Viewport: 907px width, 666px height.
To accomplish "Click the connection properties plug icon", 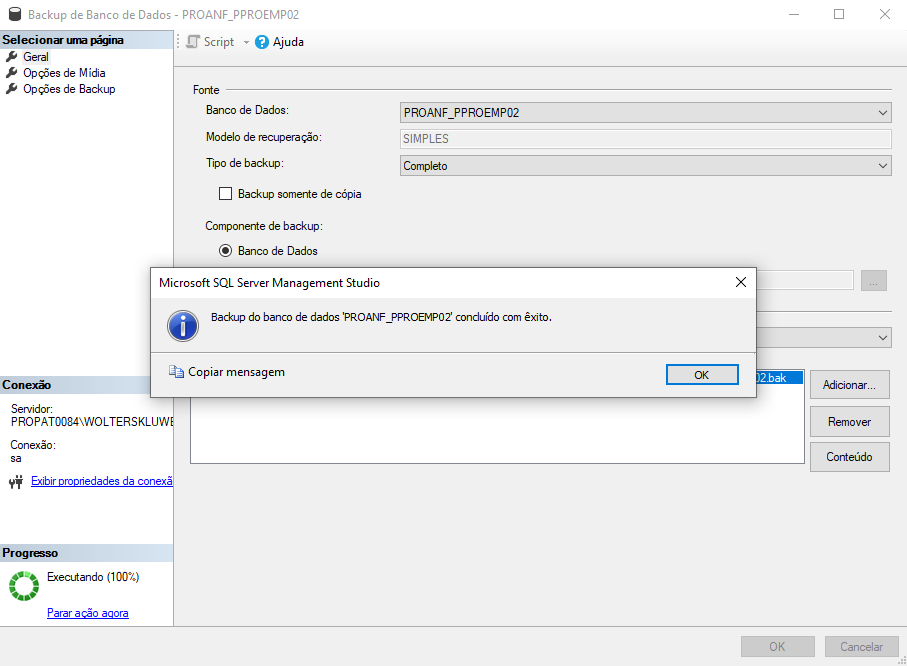I will [16, 481].
